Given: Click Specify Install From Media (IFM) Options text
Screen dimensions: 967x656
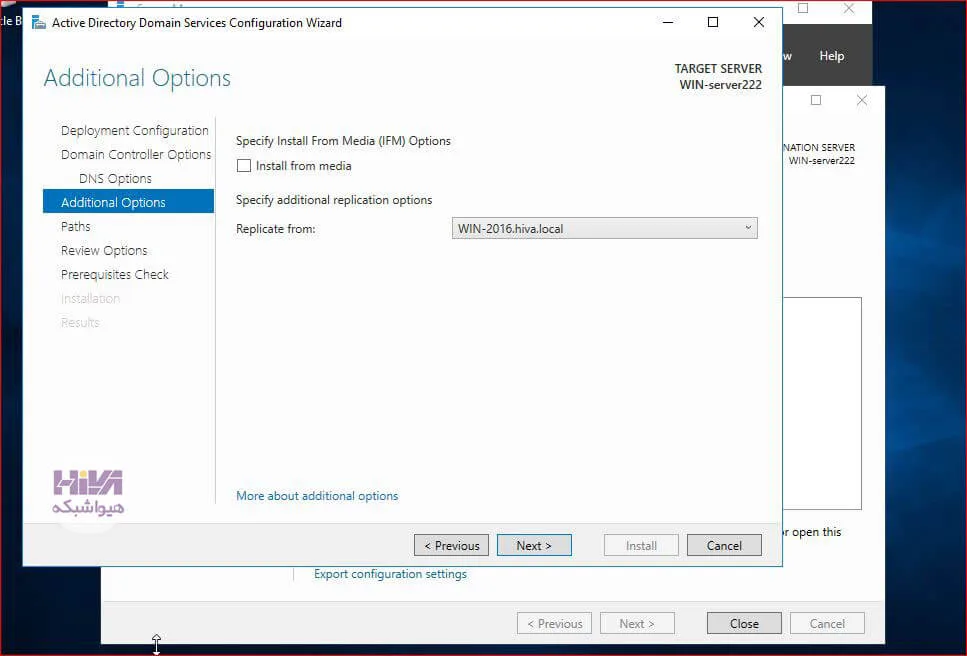Looking at the screenshot, I should coord(343,141).
